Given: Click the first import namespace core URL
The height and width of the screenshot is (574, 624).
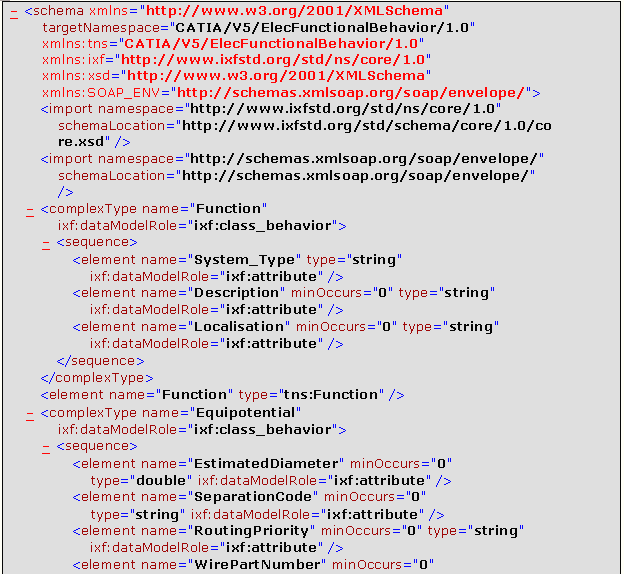Looking at the screenshot, I should click(x=342, y=109).
